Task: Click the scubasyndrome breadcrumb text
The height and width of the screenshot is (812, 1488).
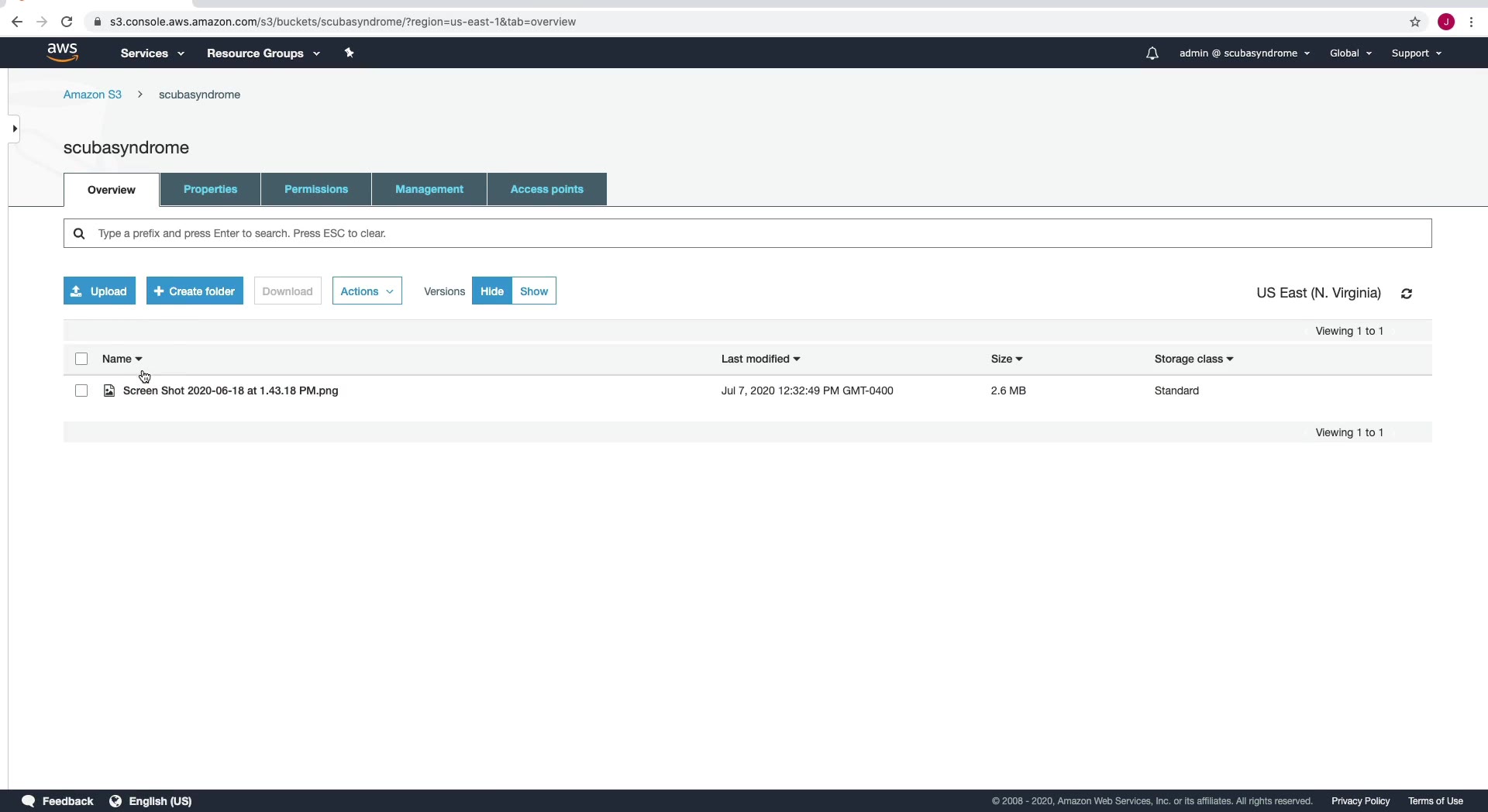Action: 199,95
